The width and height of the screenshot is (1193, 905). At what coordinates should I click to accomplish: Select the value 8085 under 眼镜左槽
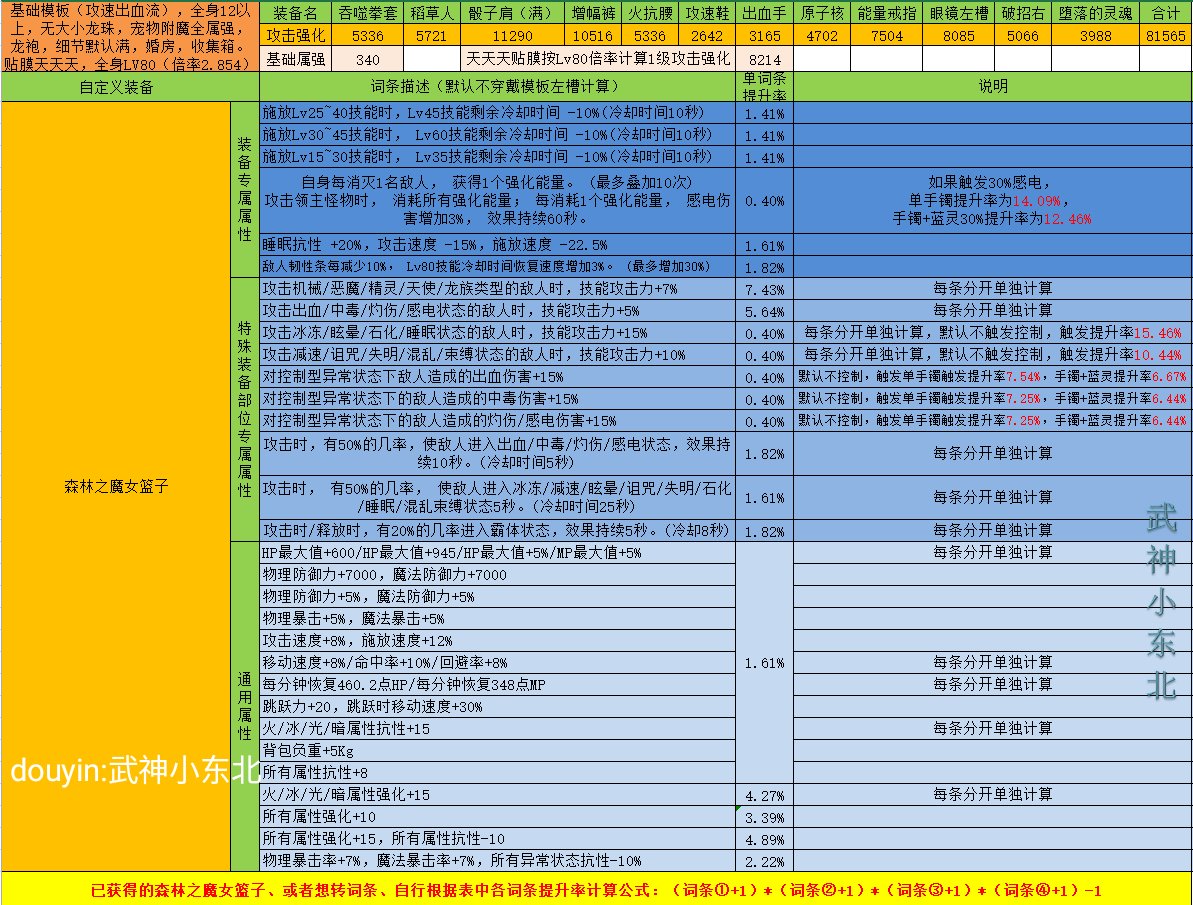tap(959, 36)
